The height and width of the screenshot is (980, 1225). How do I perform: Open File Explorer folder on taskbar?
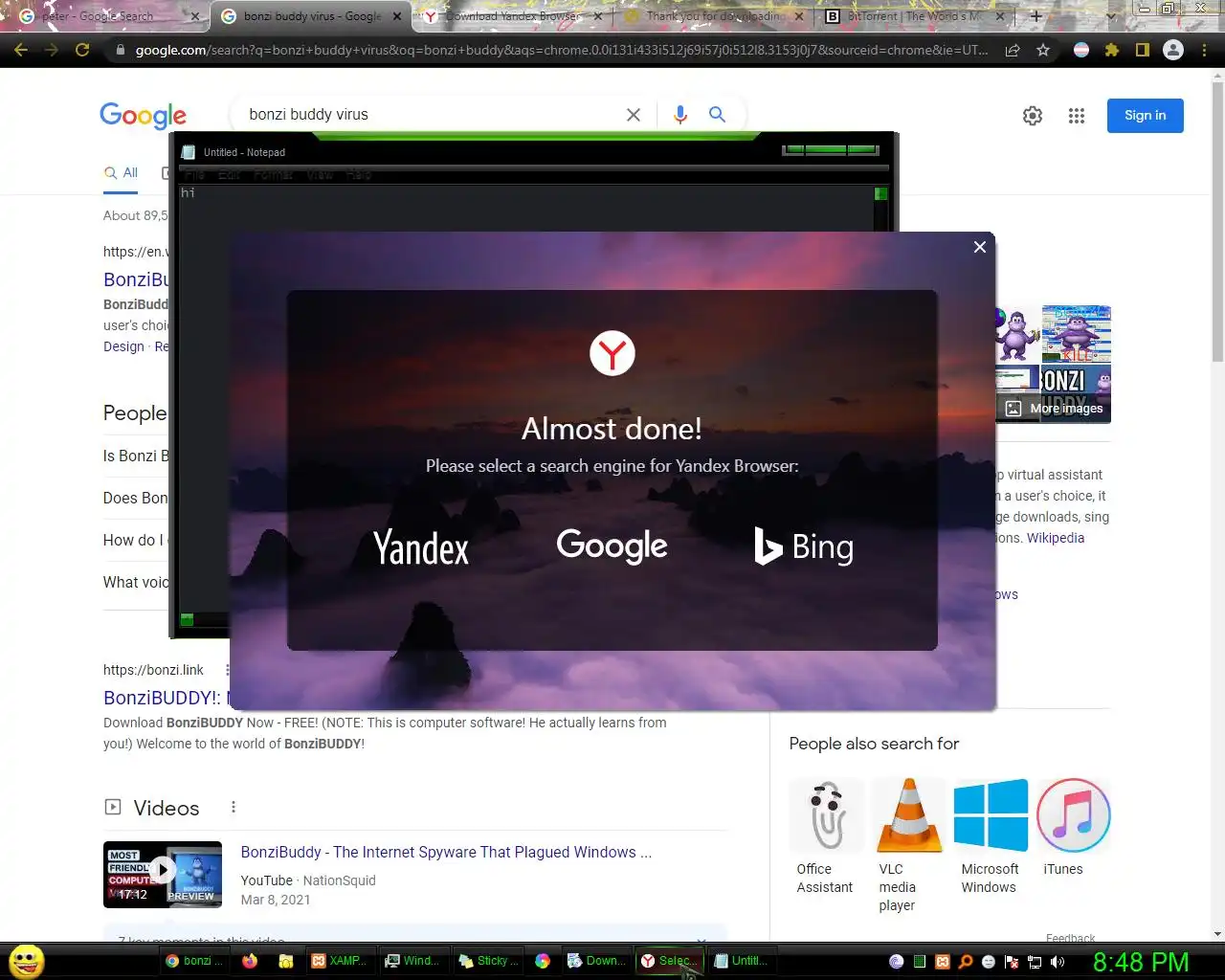pos(285,961)
